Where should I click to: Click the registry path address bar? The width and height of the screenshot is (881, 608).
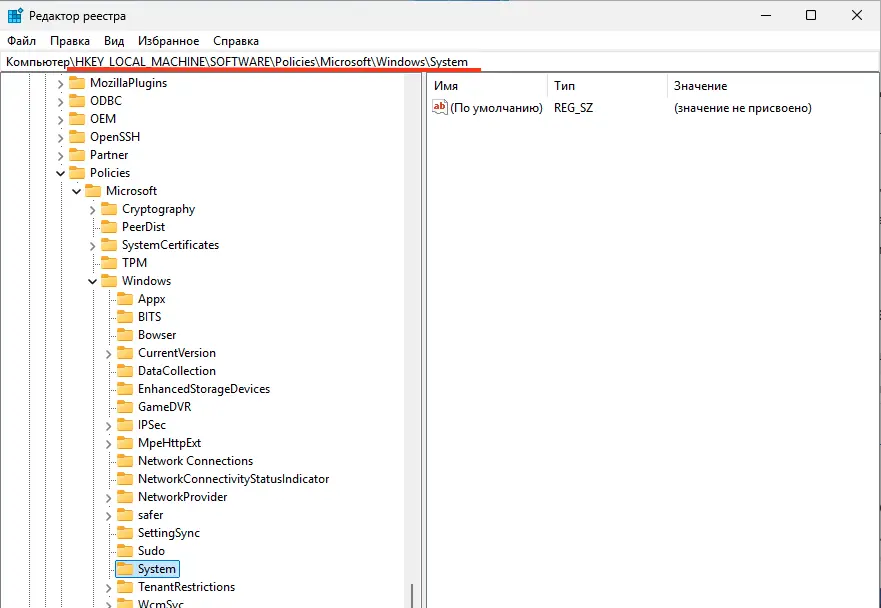click(x=440, y=62)
